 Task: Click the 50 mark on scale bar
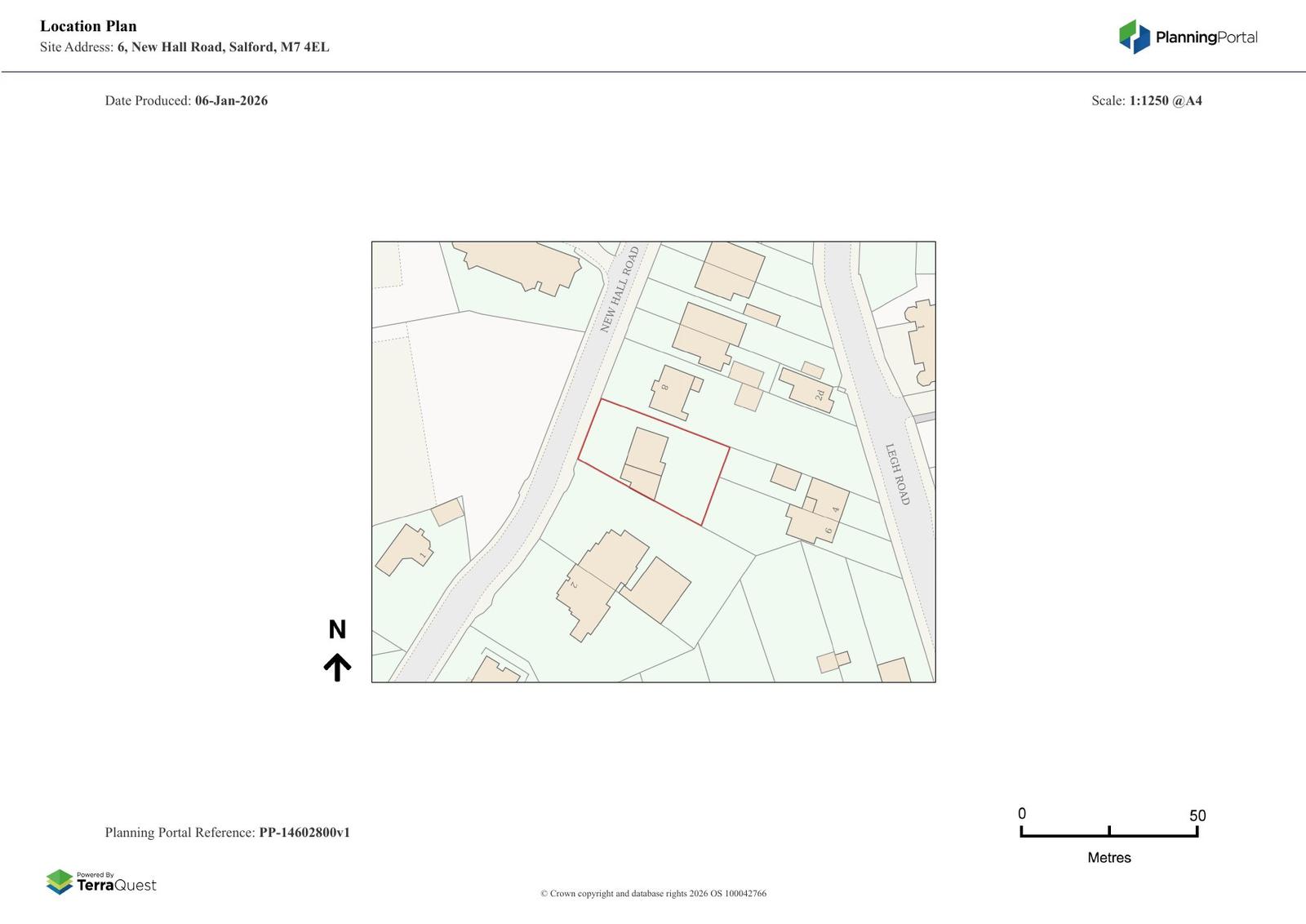pos(1197,815)
